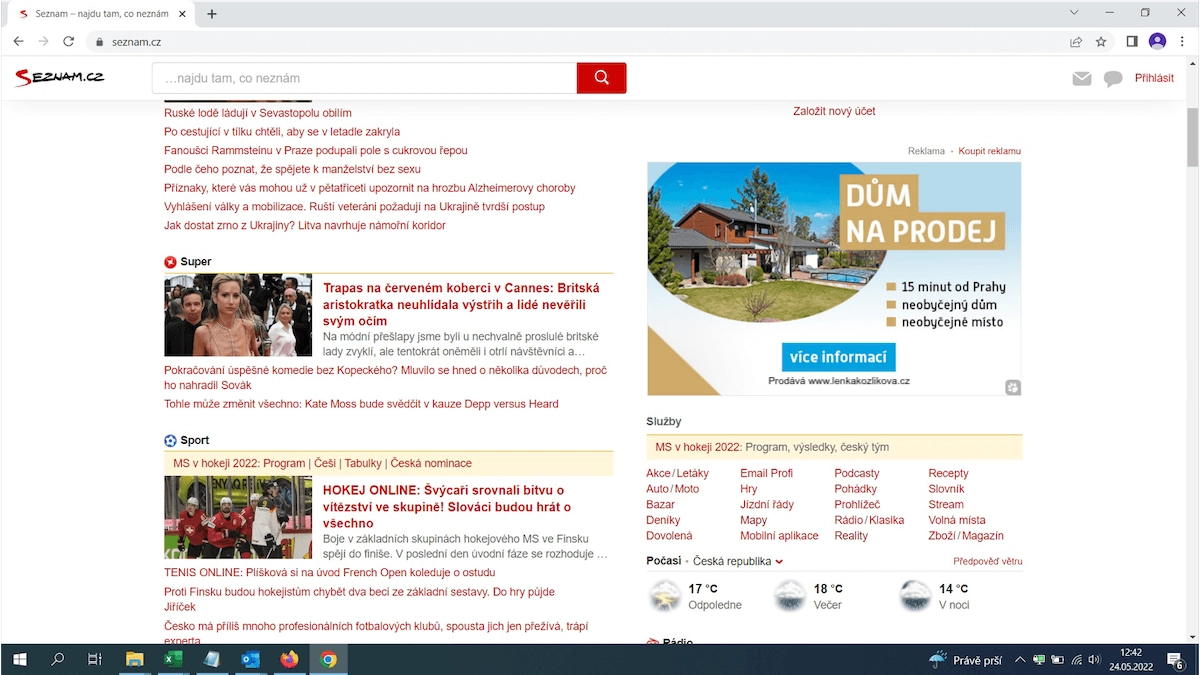The width and height of the screenshot is (1200, 675).
Task: Show hidden system tray icons
Action: point(1020,660)
